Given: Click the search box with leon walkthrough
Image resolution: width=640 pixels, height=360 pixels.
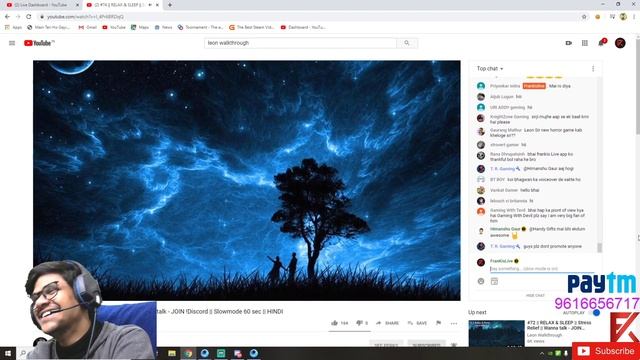Looking at the screenshot, I should pyautogui.click(x=300, y=43).
